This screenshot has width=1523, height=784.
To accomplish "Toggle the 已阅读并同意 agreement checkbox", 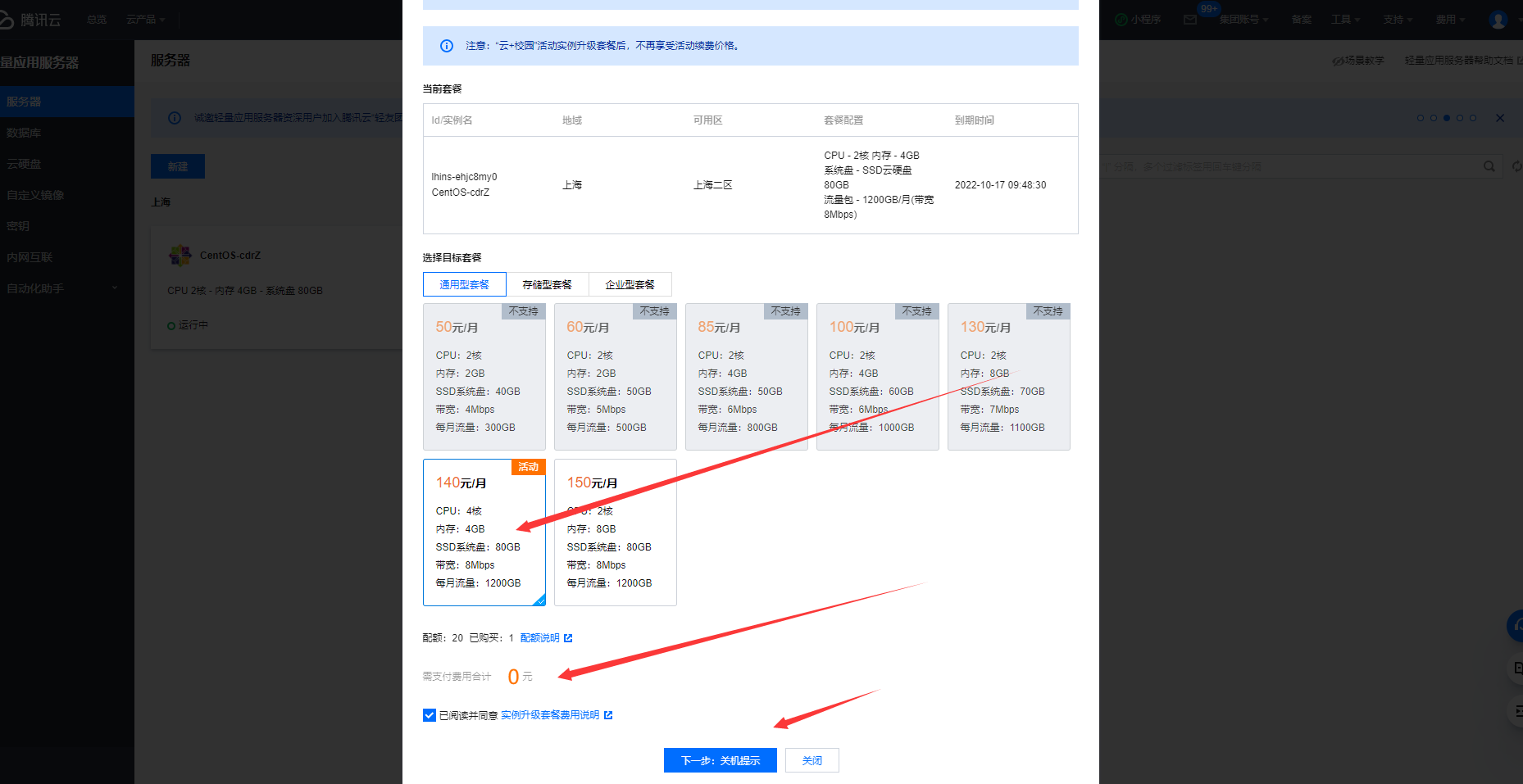I will [x=430, y=715].
